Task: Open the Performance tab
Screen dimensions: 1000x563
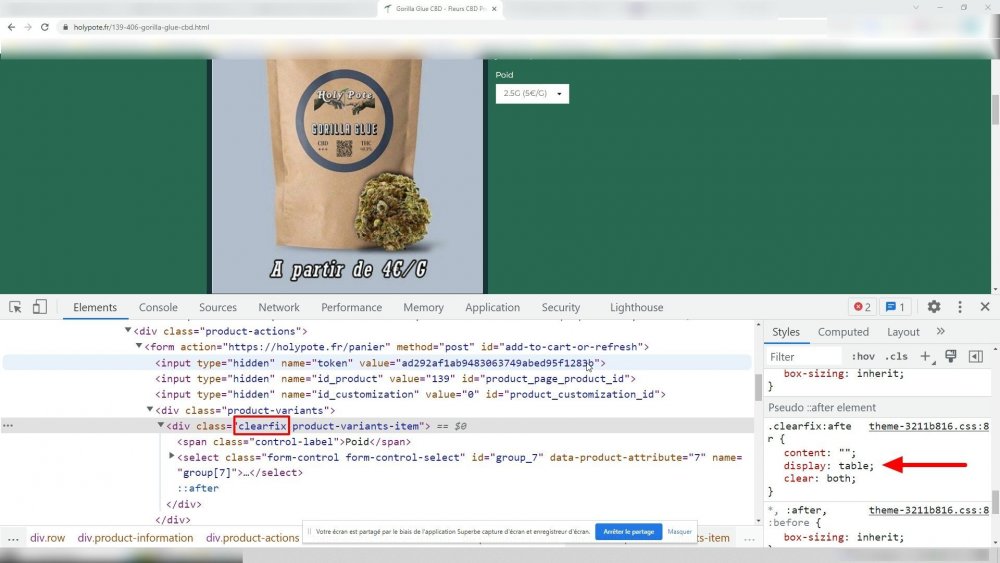Action: [x=351, y=307]
